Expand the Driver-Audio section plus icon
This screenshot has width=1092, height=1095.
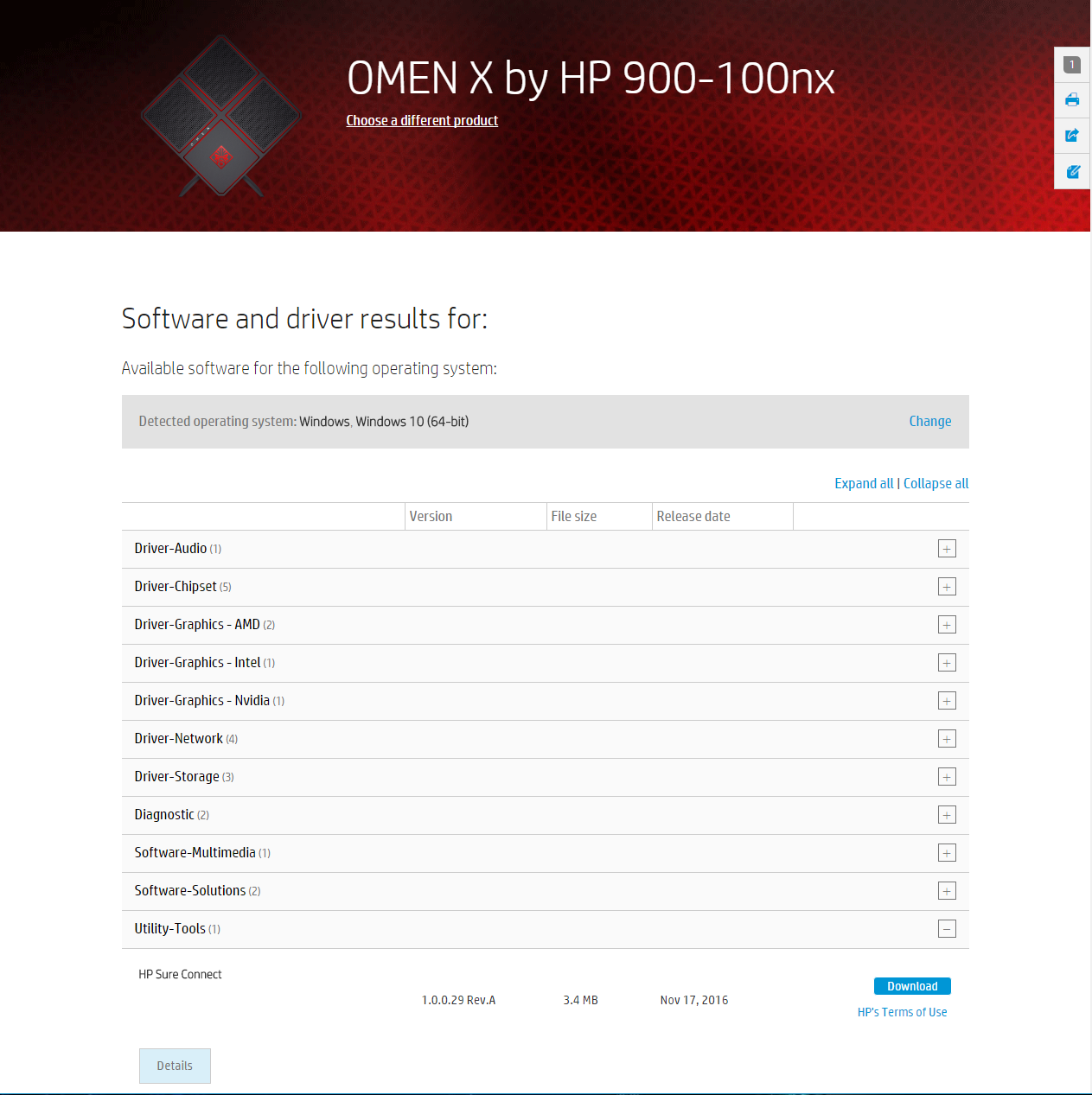tap(947, 549)
